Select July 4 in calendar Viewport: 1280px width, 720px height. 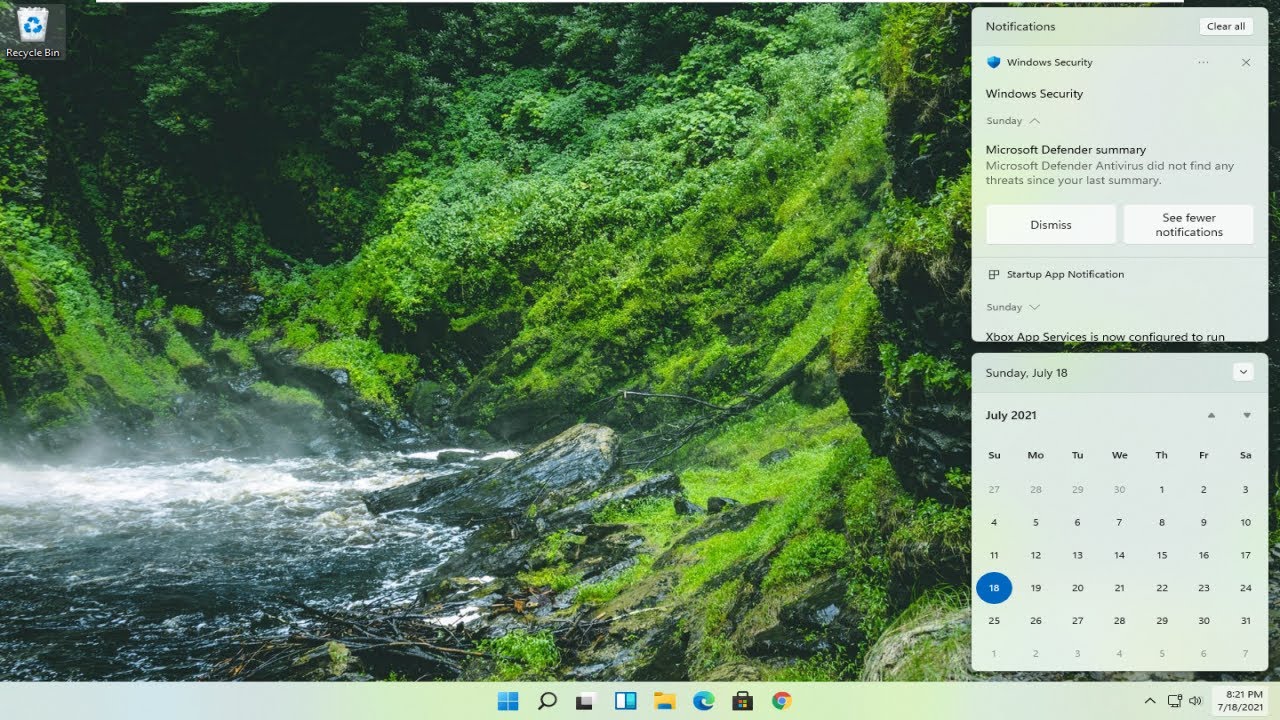994,522
